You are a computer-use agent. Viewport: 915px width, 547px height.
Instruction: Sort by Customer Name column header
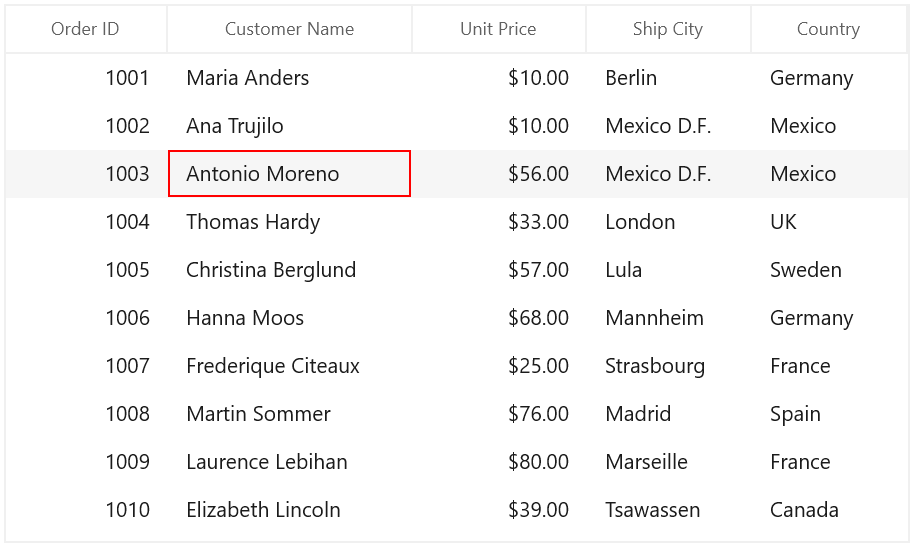289,29
